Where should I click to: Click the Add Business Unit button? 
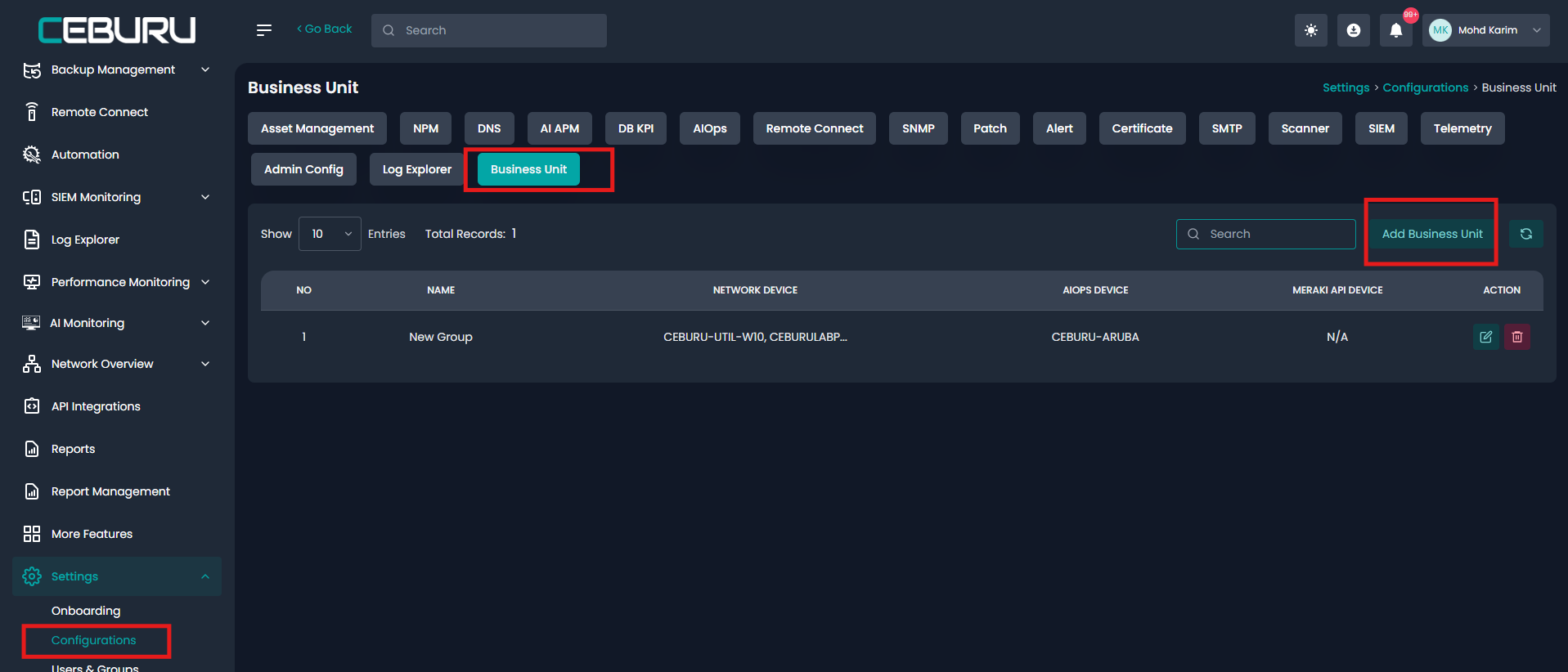point(1432,234)
